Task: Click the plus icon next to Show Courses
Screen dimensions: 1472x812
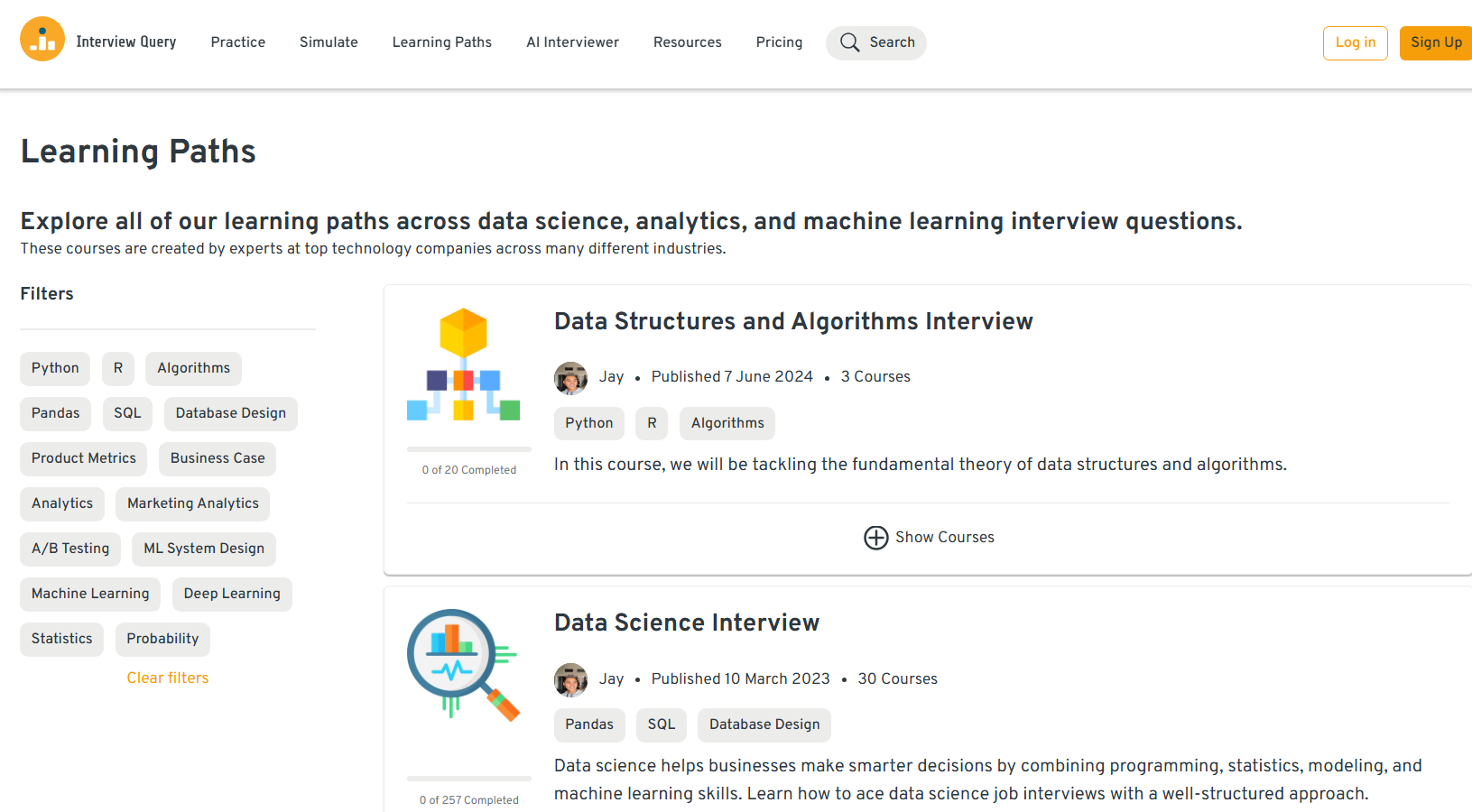Action: coord(875,538)
